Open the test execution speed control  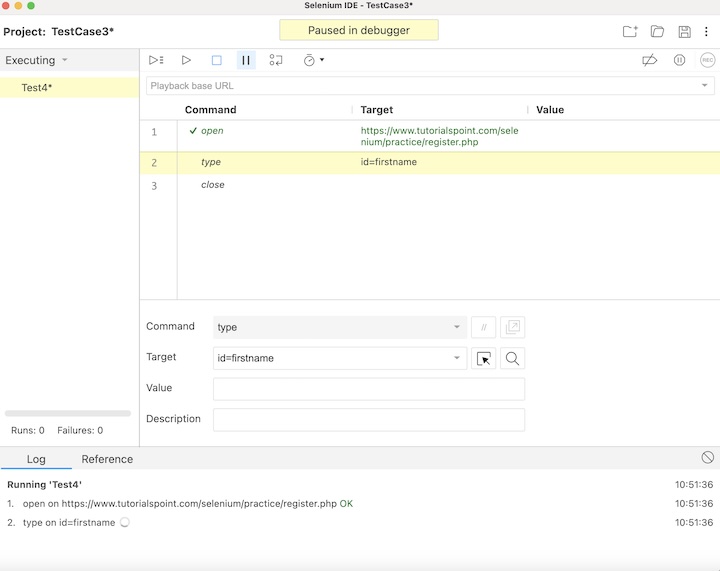(313, 60)
